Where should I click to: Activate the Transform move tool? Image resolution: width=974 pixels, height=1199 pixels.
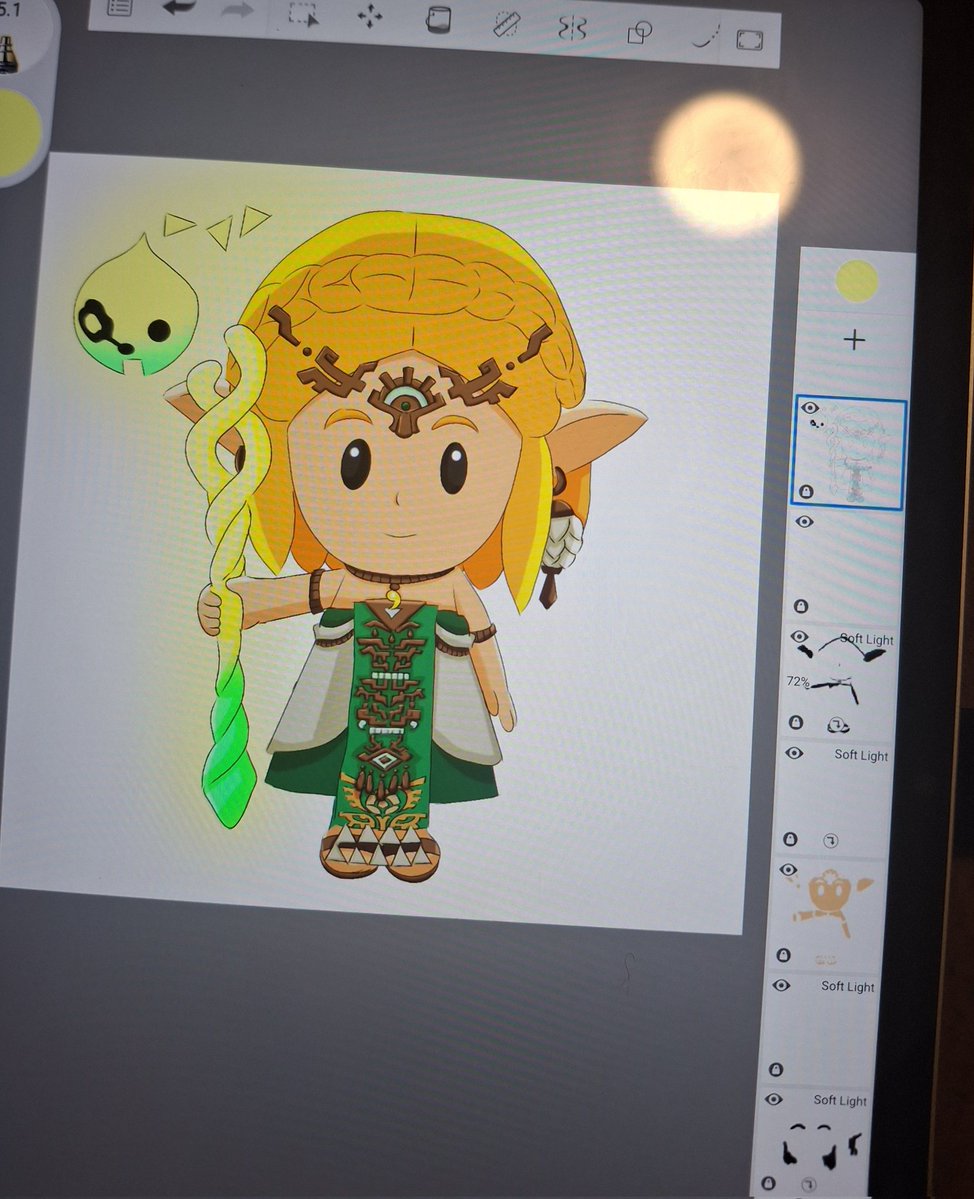coord(370,16)
